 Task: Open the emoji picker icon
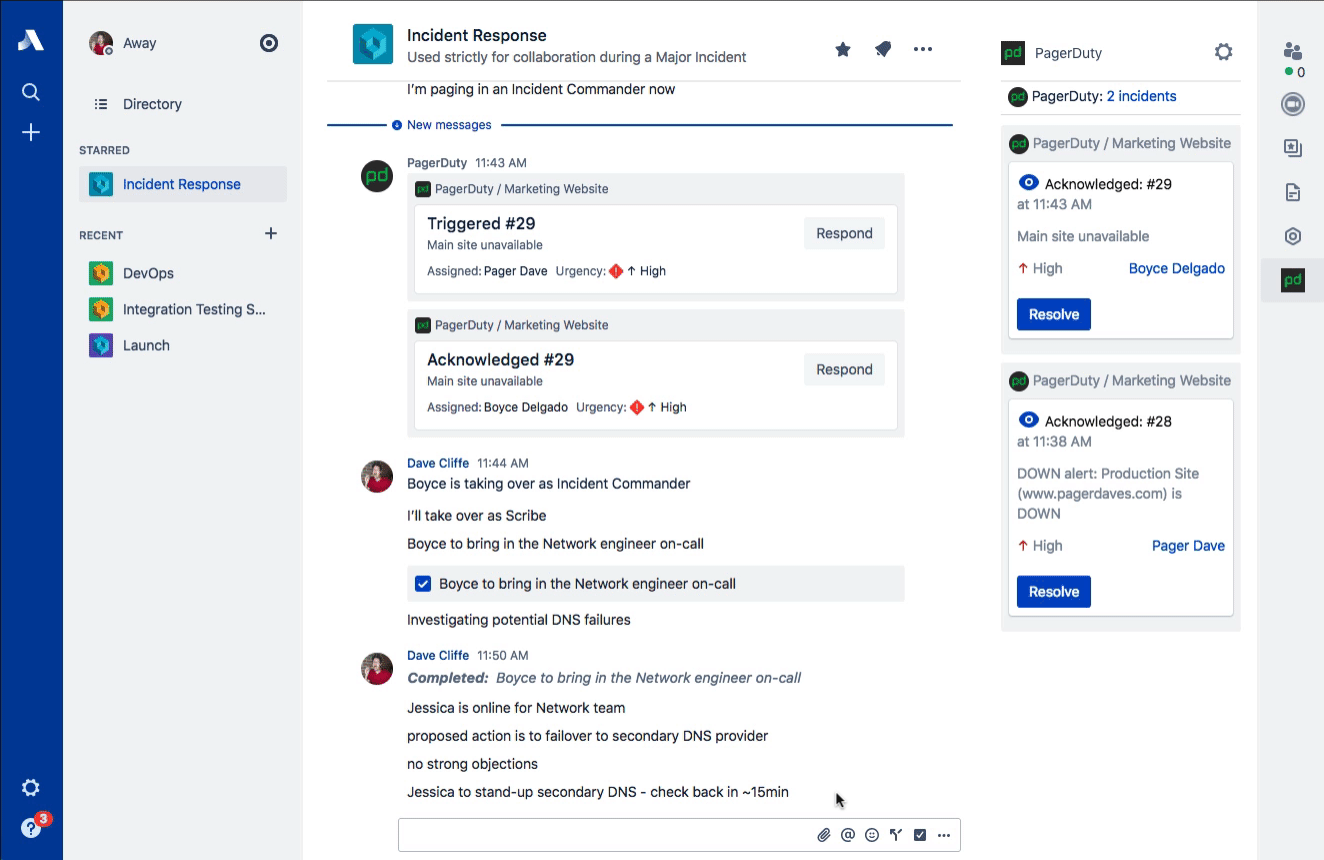872,835
